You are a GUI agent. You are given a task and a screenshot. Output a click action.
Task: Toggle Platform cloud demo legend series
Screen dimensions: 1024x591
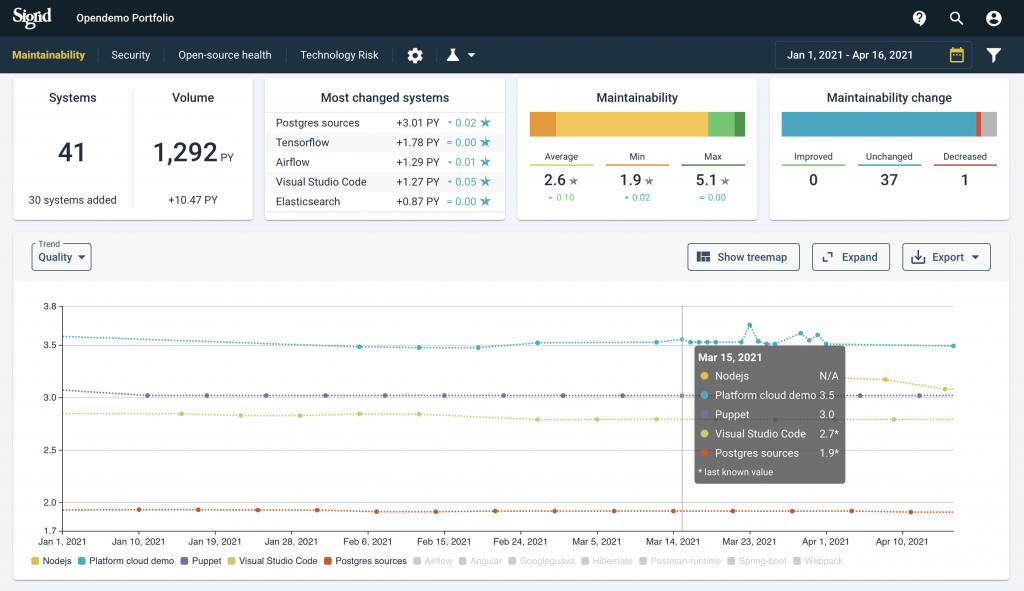[x=125, y=561]
